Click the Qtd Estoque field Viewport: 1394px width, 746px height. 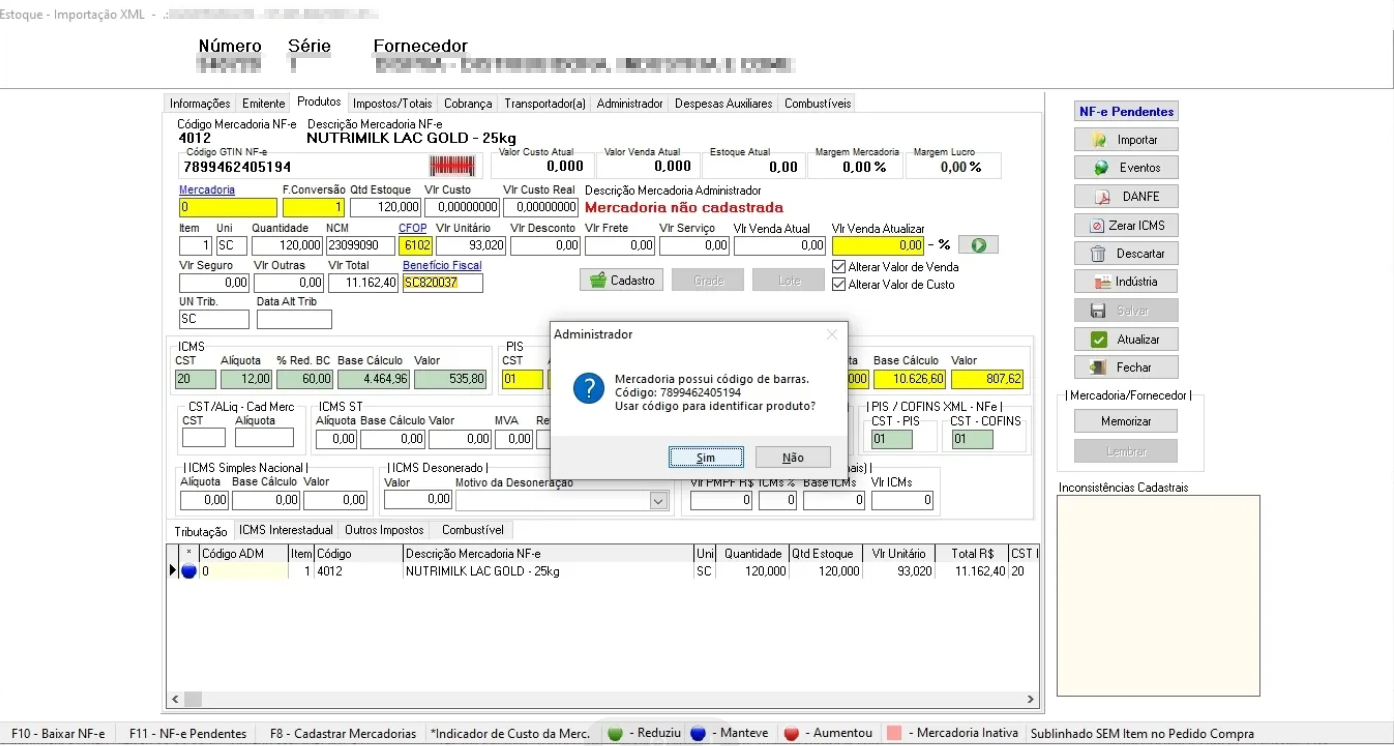point(386,207)
